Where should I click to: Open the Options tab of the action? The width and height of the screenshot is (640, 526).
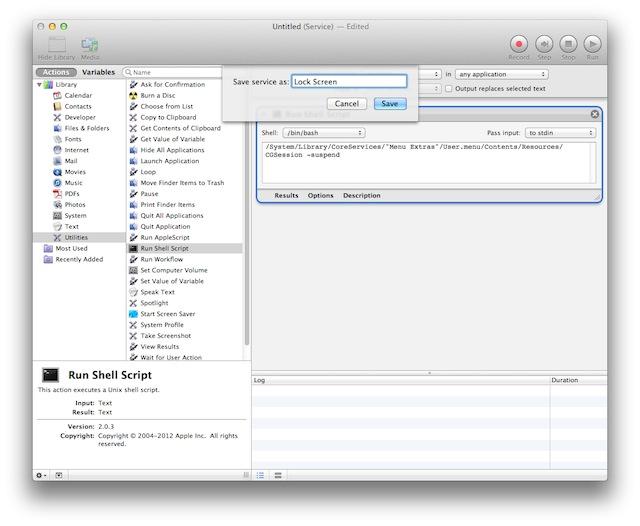320,196
